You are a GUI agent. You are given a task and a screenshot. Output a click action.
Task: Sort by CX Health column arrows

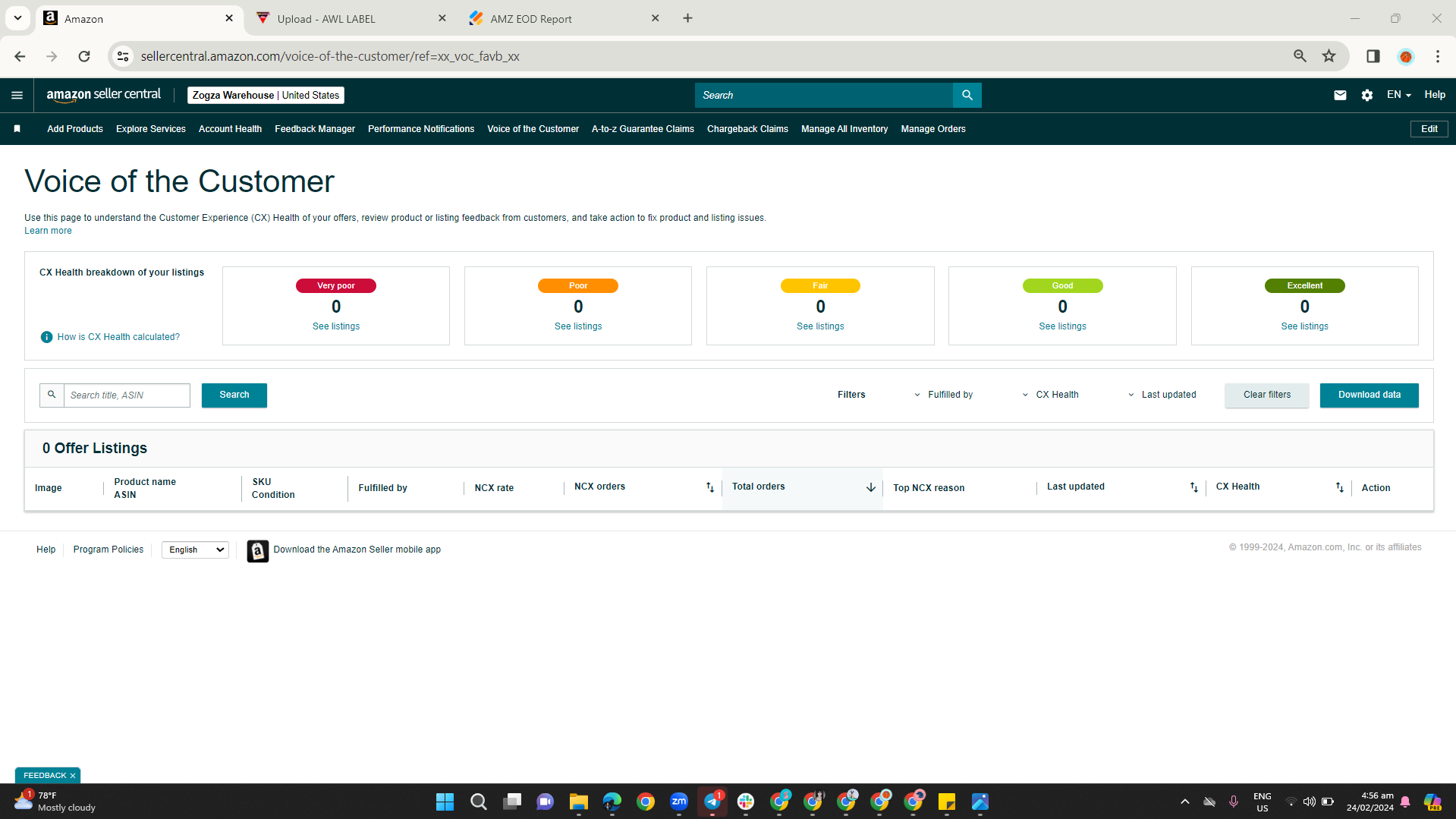[x=1340, y=487]
